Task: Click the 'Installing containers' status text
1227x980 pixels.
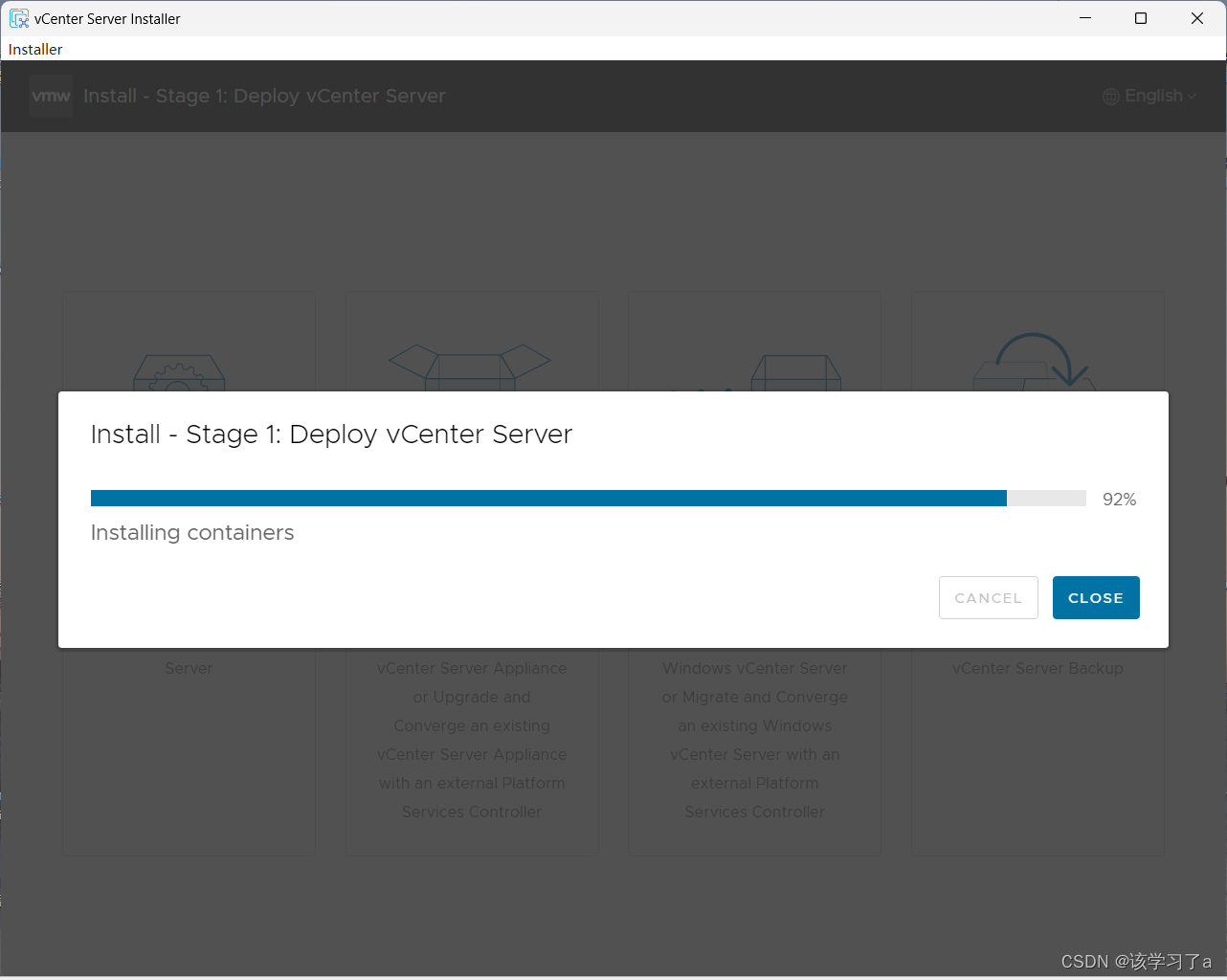Action: pyautogui.click(x=192, y=532)
